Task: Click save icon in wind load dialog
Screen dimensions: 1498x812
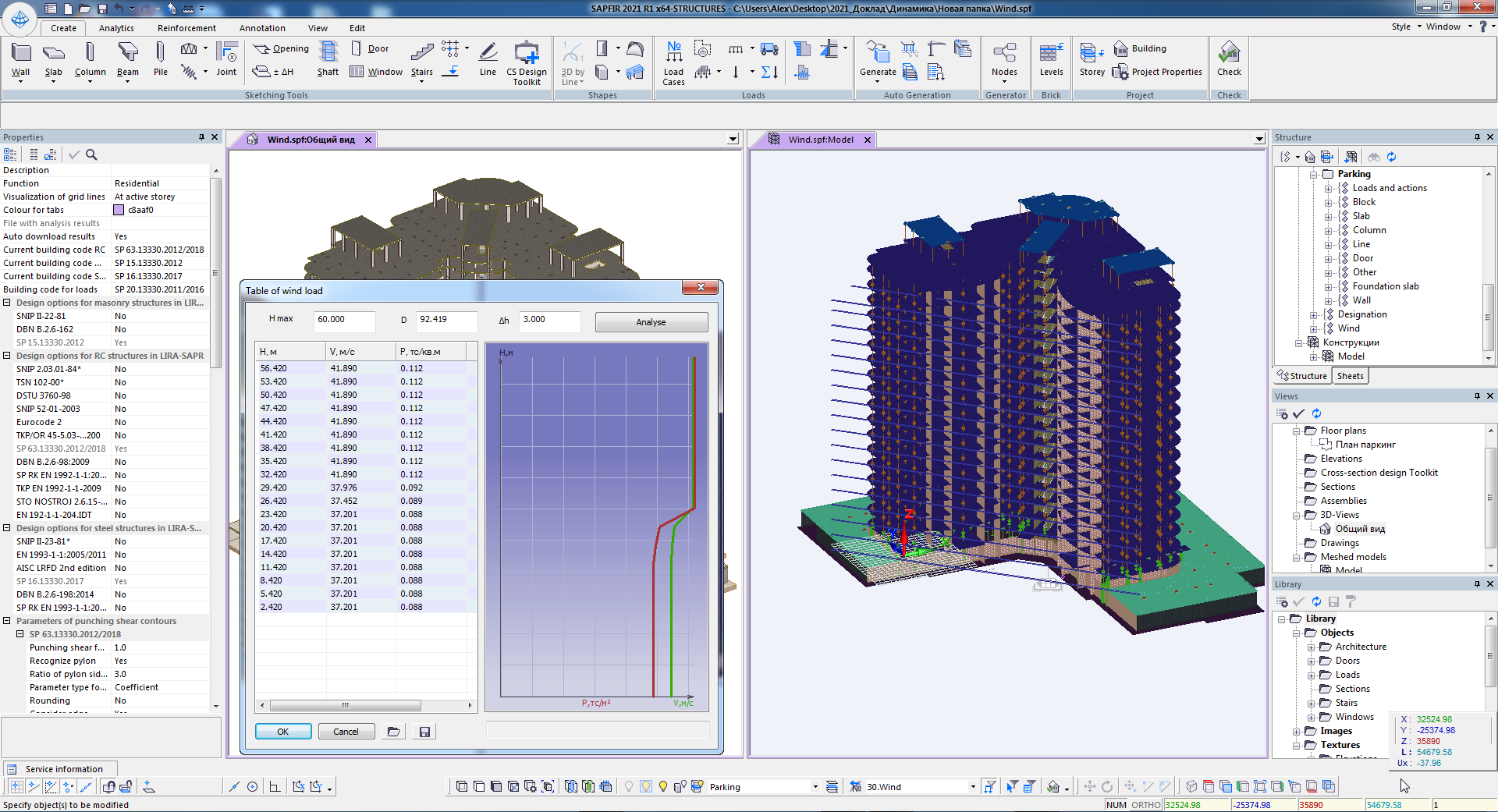Action: (x=424, y=732)
